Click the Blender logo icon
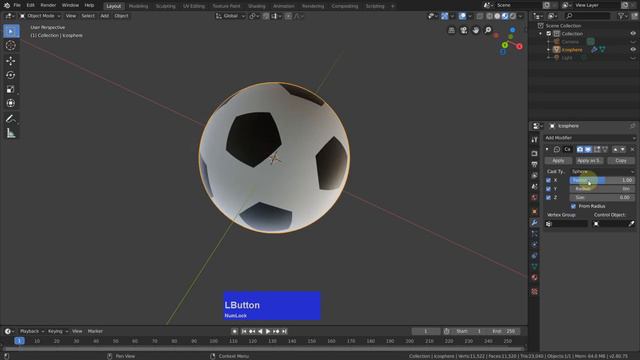 coord(7,5)
